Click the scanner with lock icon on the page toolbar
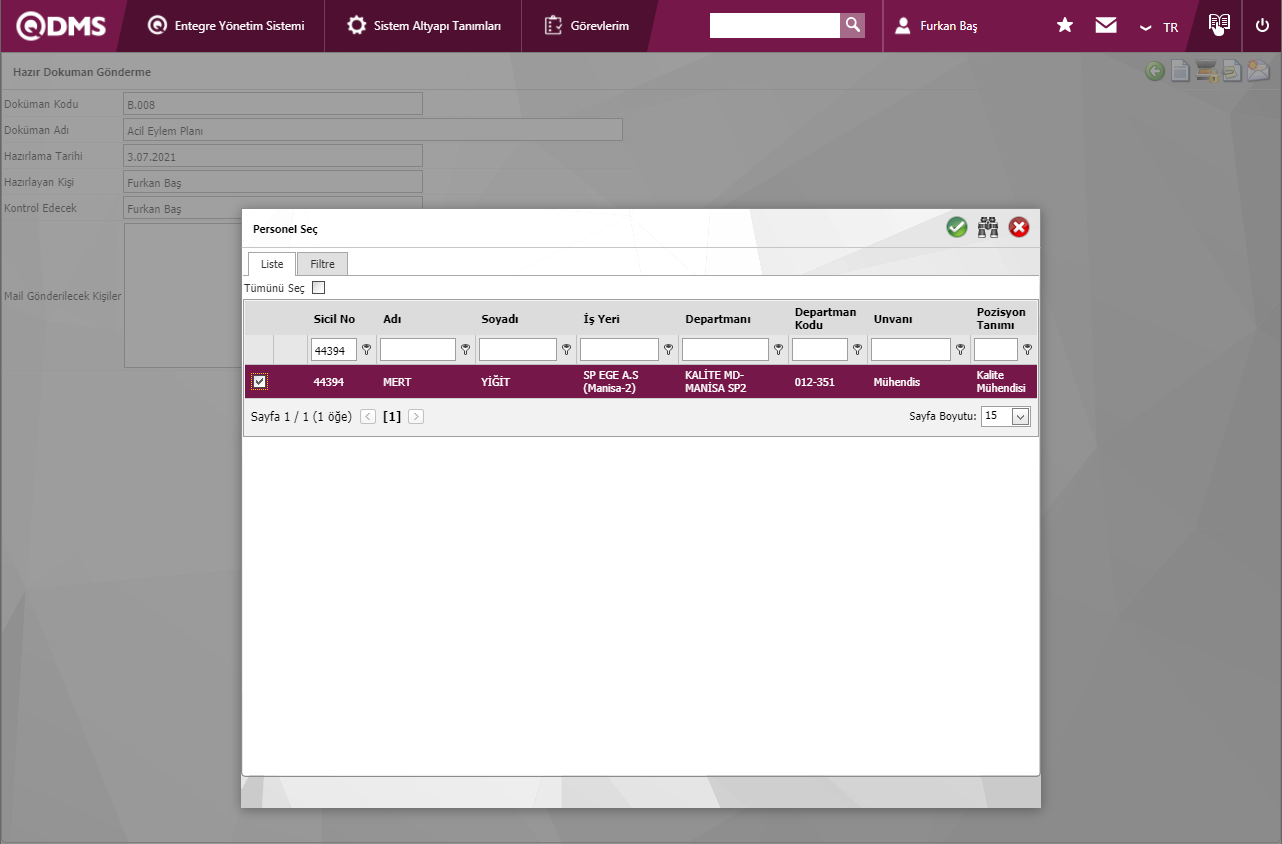This screenshot has width=1282, height=844. click(1206, 71)
